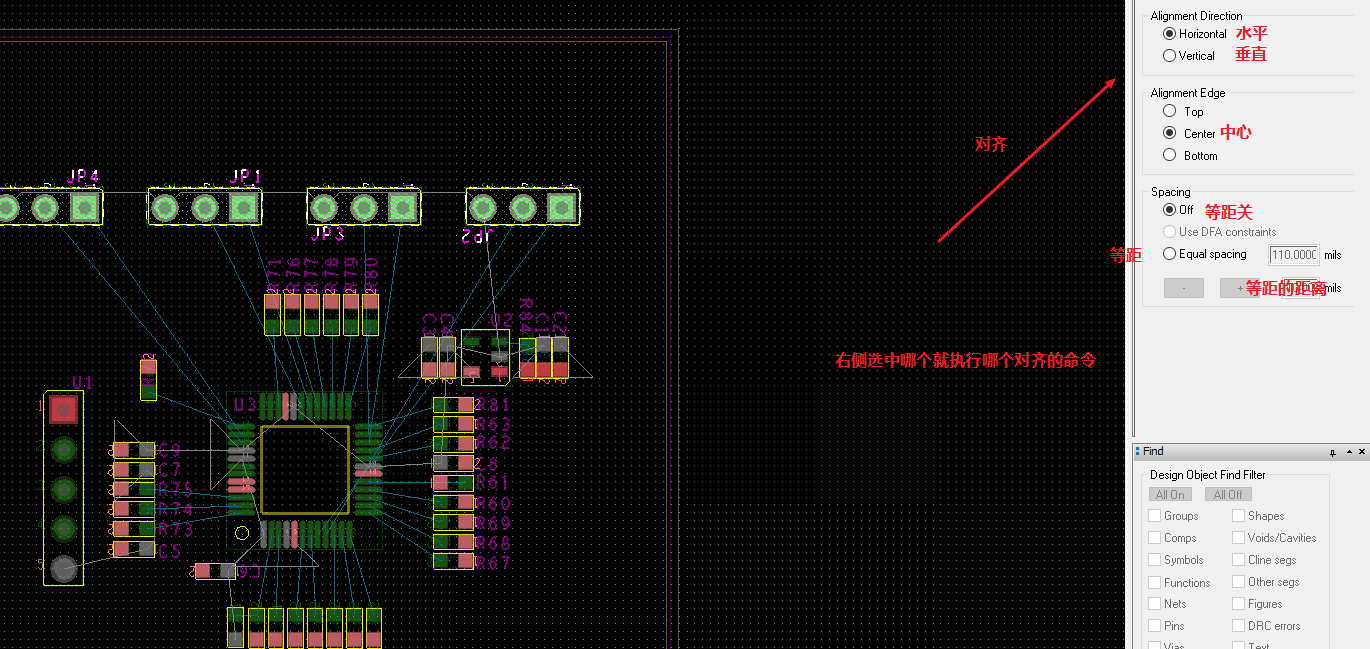Turn Spacing Off

tap(1170, 209)
